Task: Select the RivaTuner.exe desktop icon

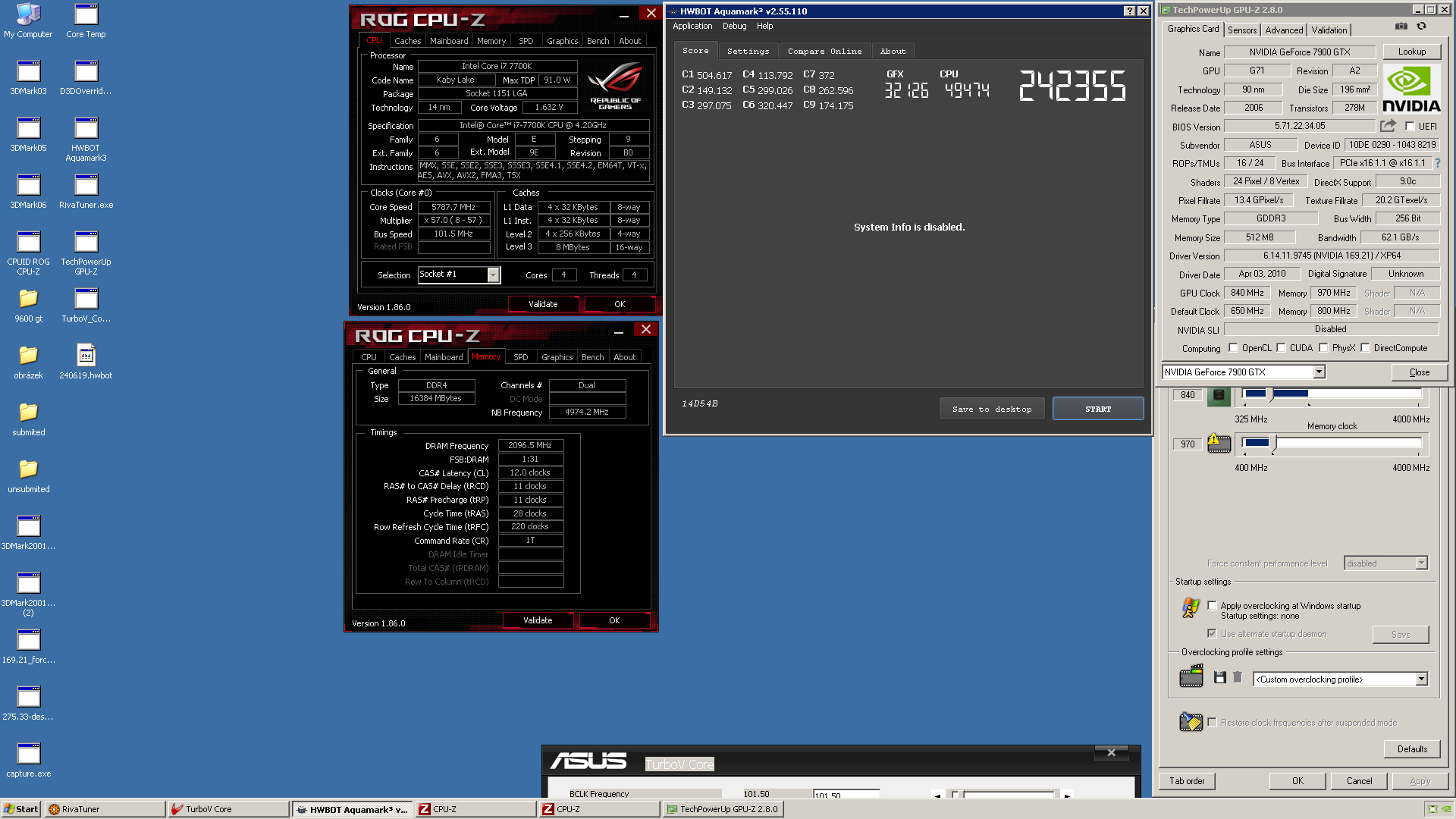Action: click(86, 191)
